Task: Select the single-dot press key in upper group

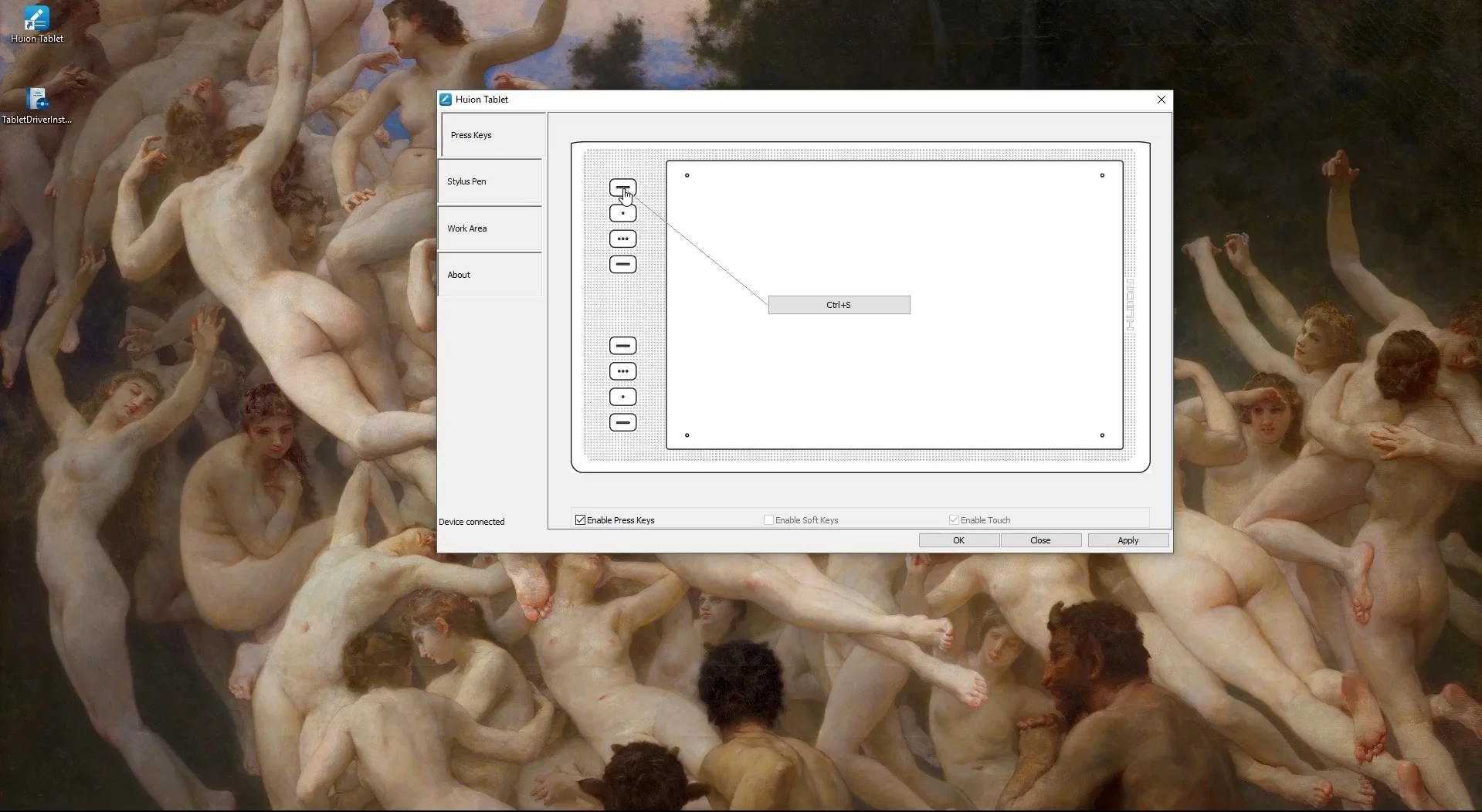Action: [622, 213]
